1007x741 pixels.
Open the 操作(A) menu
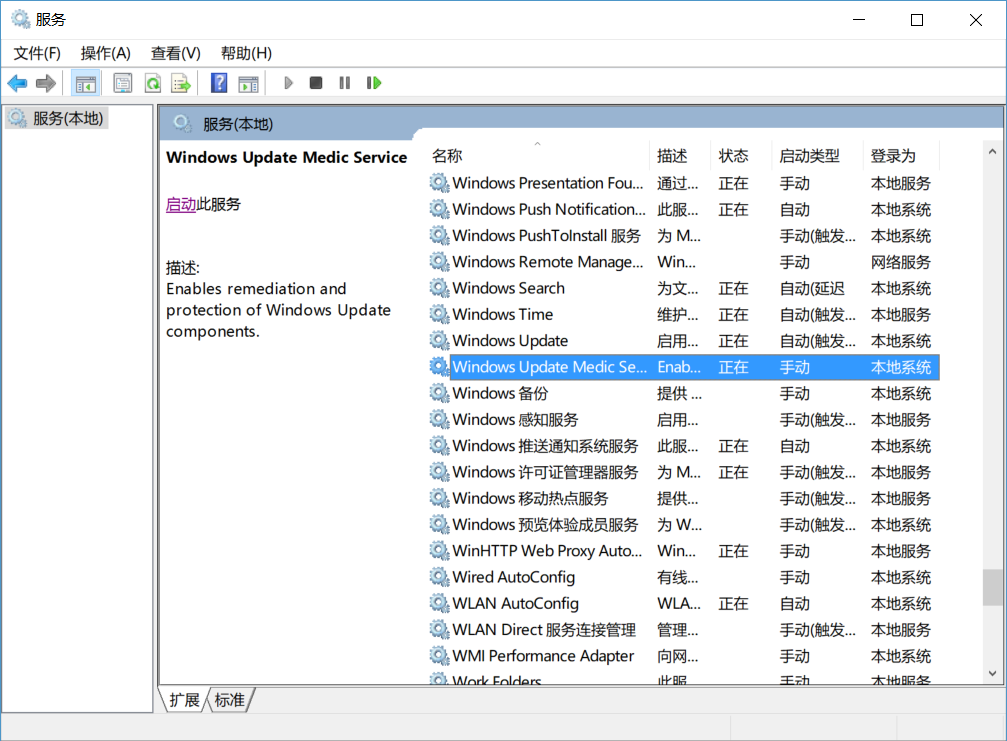(106, 53)
